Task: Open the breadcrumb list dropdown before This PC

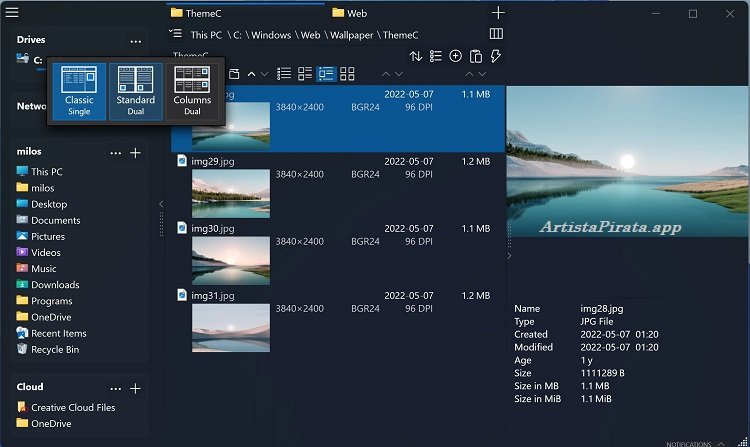Action: pyautogui.click(x=176, y=34)
